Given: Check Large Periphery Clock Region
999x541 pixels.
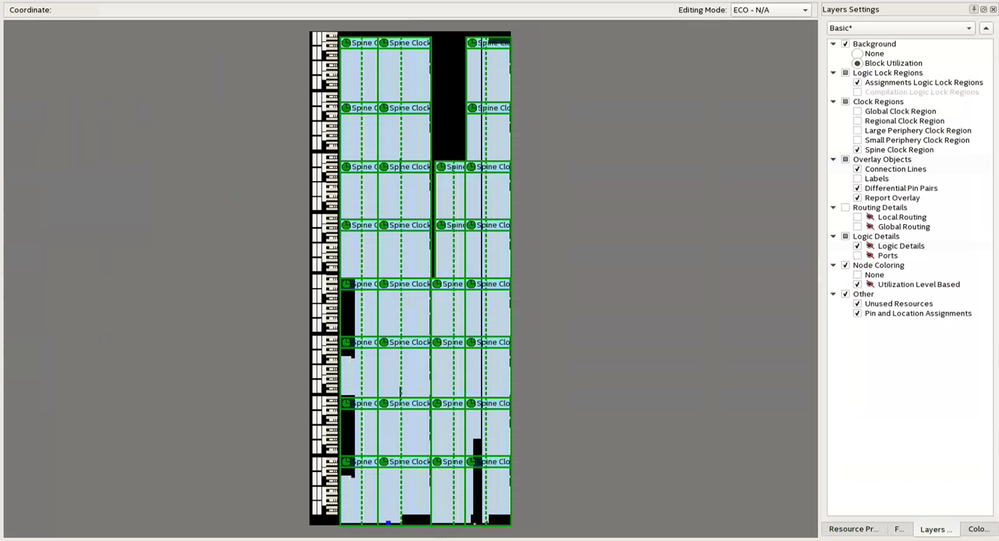Looking at the screenshot, I should click(x=858, y=131).
